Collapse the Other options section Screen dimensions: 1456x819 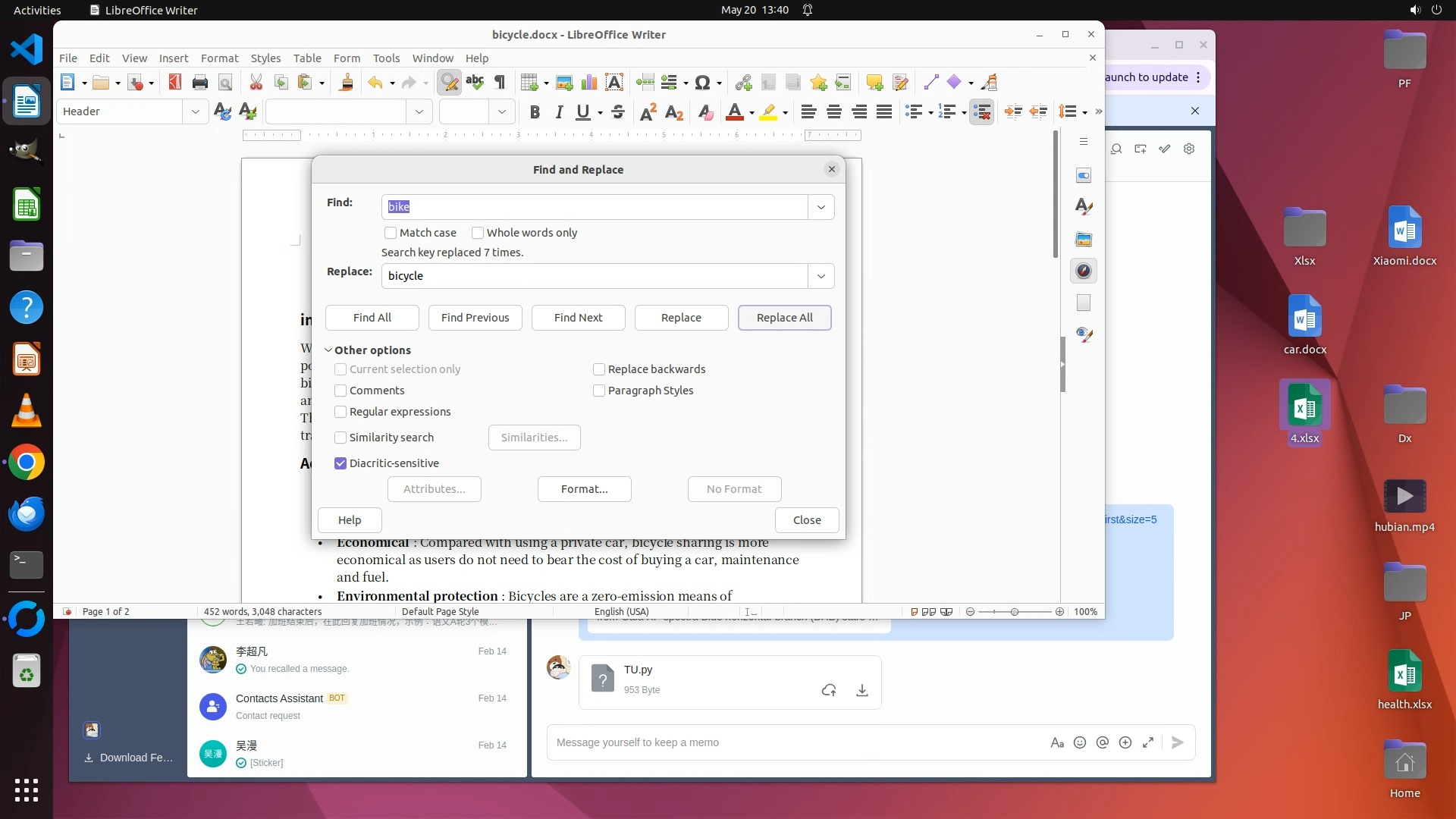(x=329, y=350)
